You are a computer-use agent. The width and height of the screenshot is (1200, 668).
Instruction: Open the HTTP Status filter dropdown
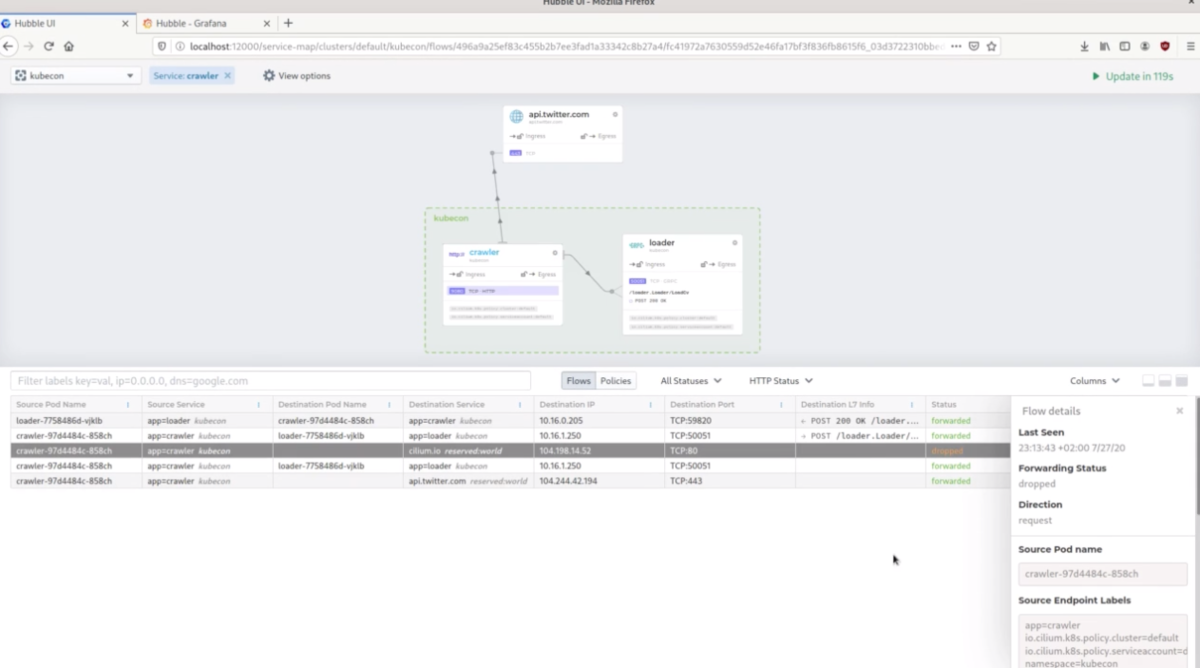(781, 381)
